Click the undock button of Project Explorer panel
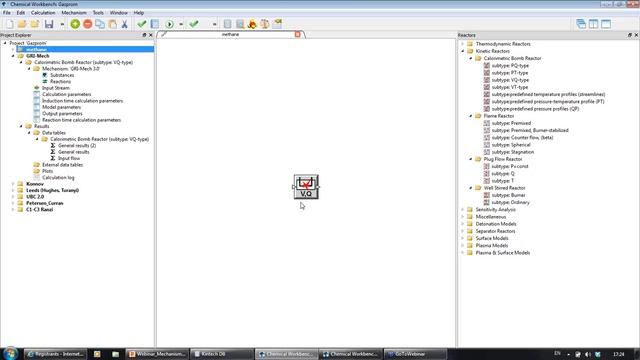 144,35
